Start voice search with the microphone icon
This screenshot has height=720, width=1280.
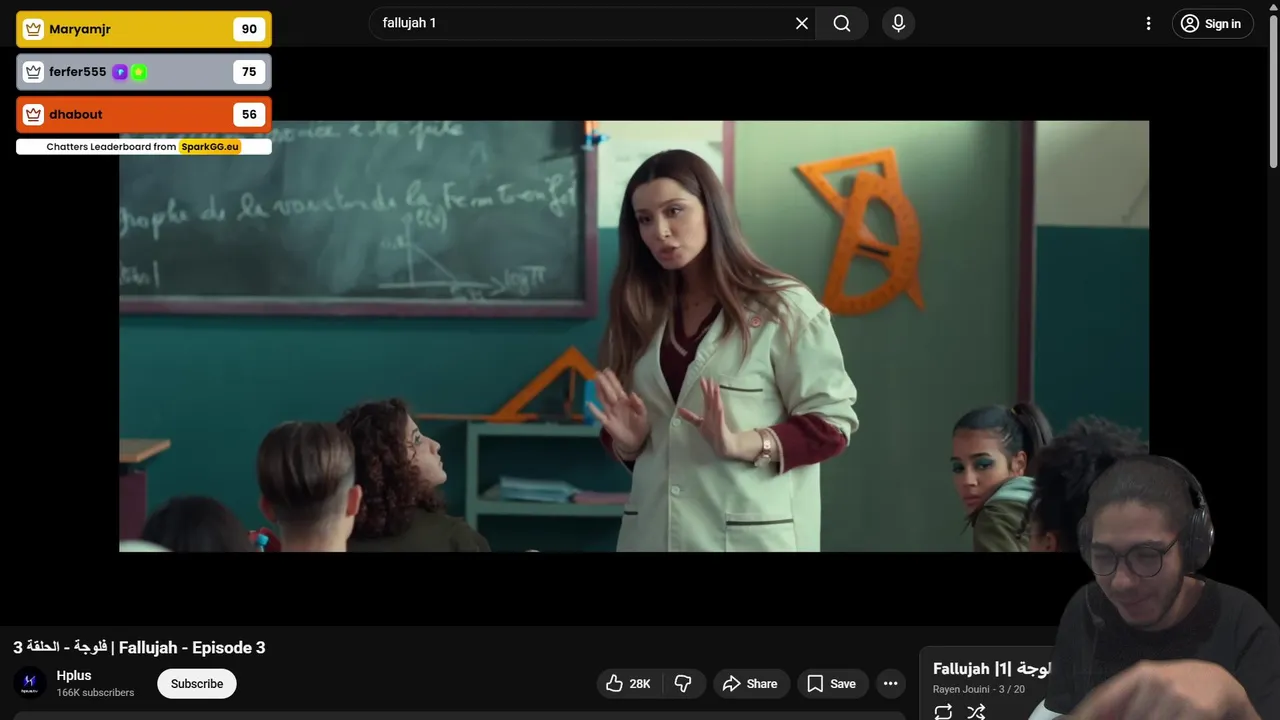click(x=898, y=23)
